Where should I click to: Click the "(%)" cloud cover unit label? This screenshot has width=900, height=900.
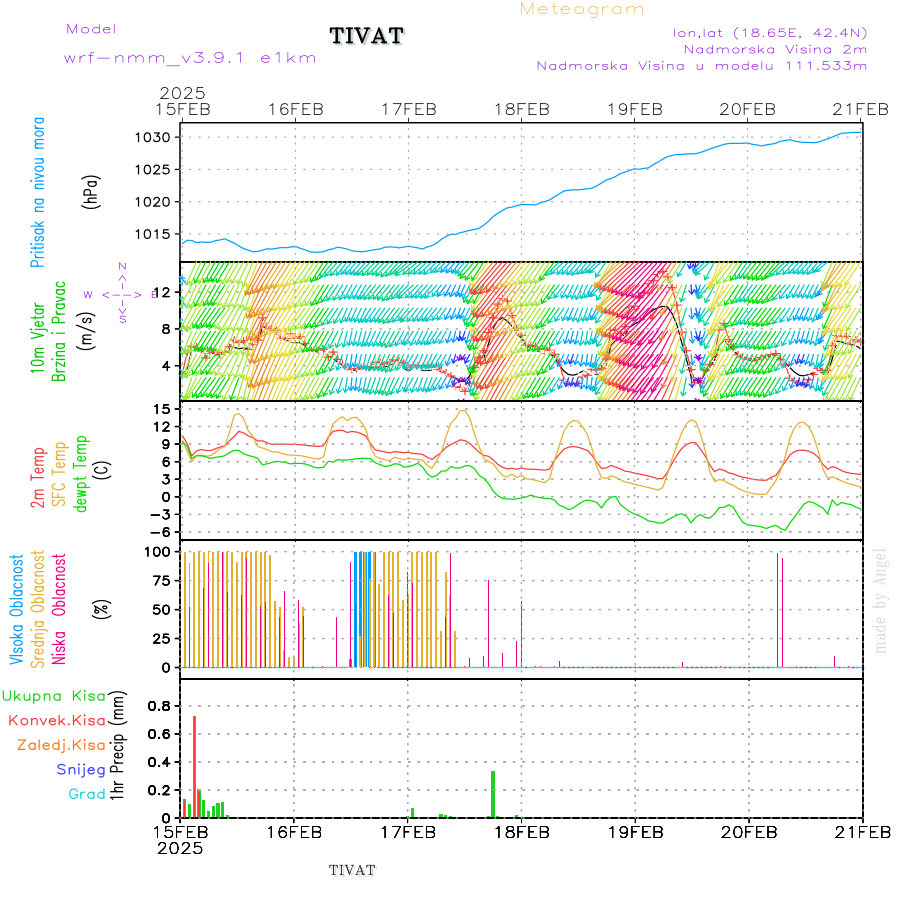101,609
